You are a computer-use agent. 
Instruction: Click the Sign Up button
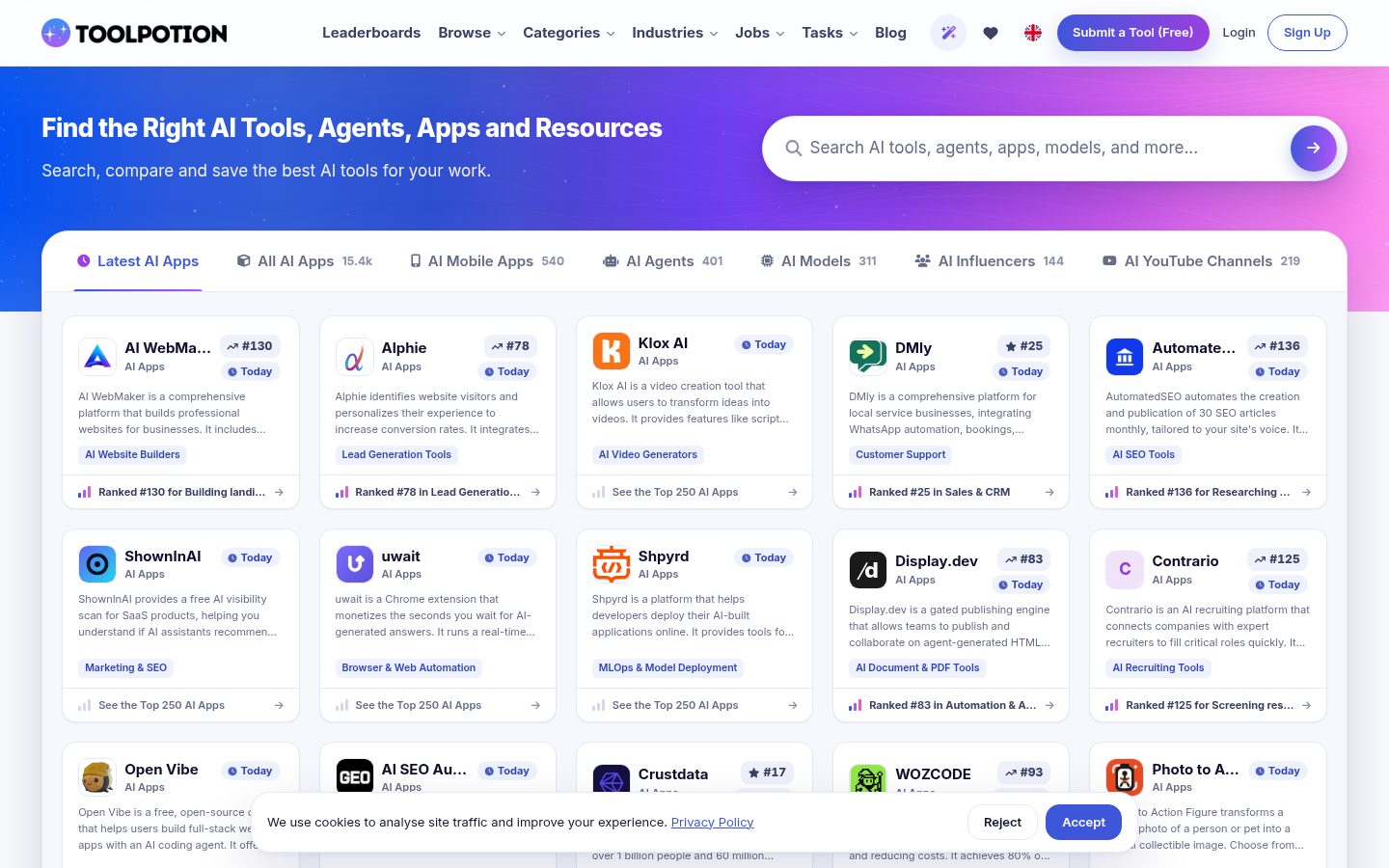click(x=1307, y=33)
